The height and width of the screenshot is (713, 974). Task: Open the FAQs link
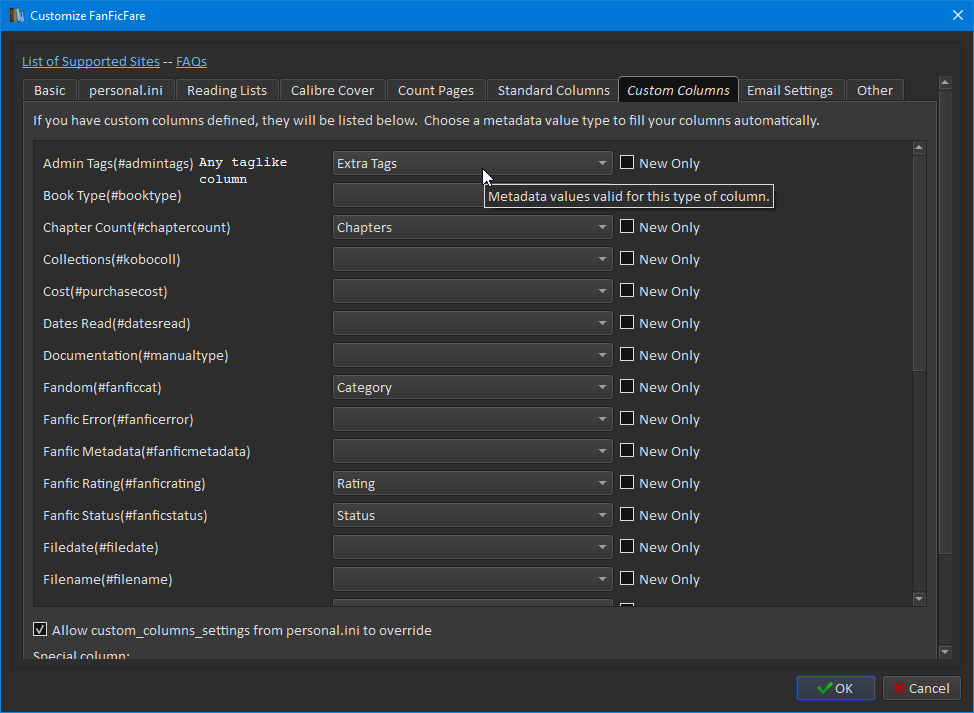[x=191, y=62]
